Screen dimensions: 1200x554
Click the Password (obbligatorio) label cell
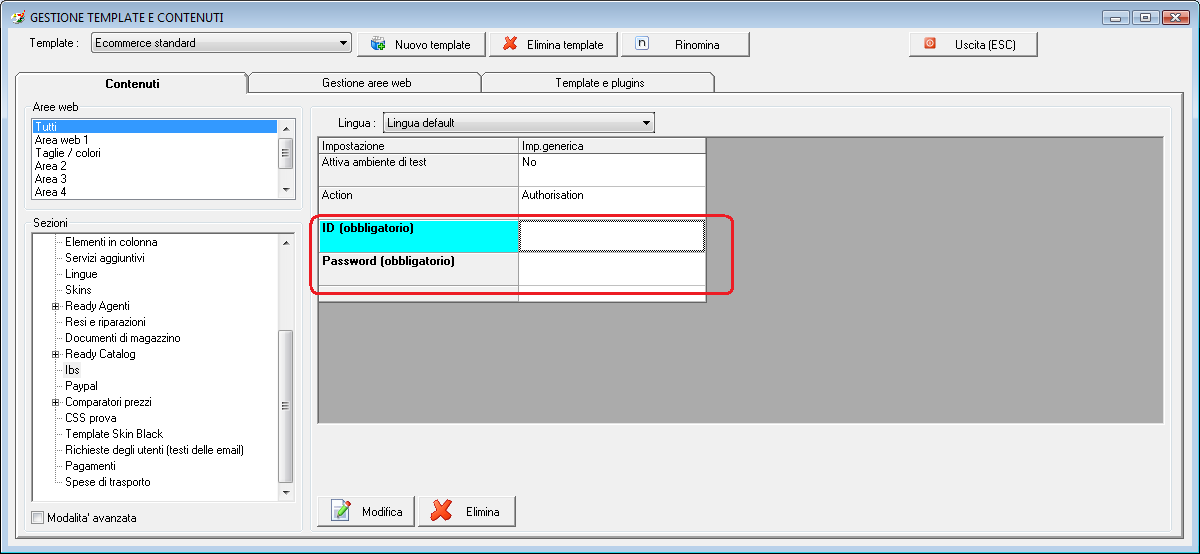pos(418,269)
